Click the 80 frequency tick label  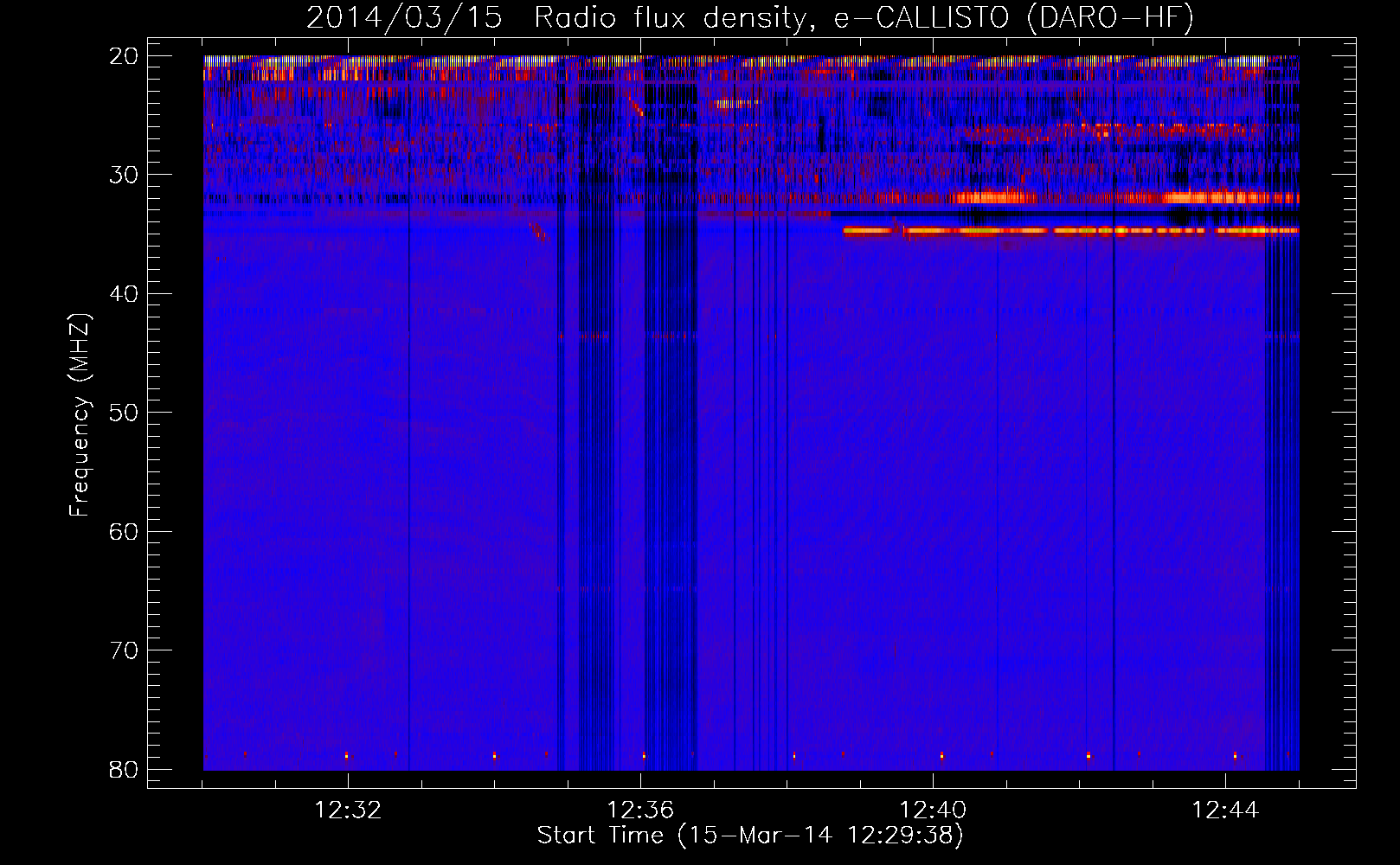(124, 769)
